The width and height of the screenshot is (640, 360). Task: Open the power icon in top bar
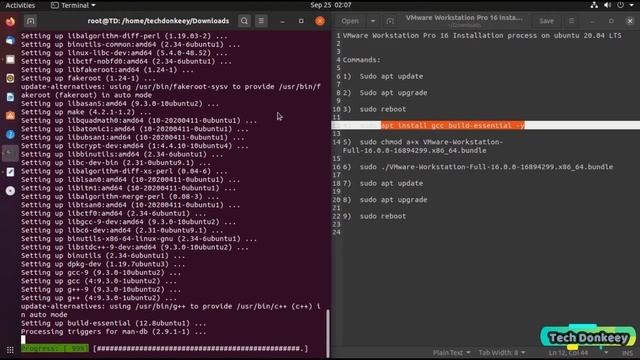click(620, 5)
